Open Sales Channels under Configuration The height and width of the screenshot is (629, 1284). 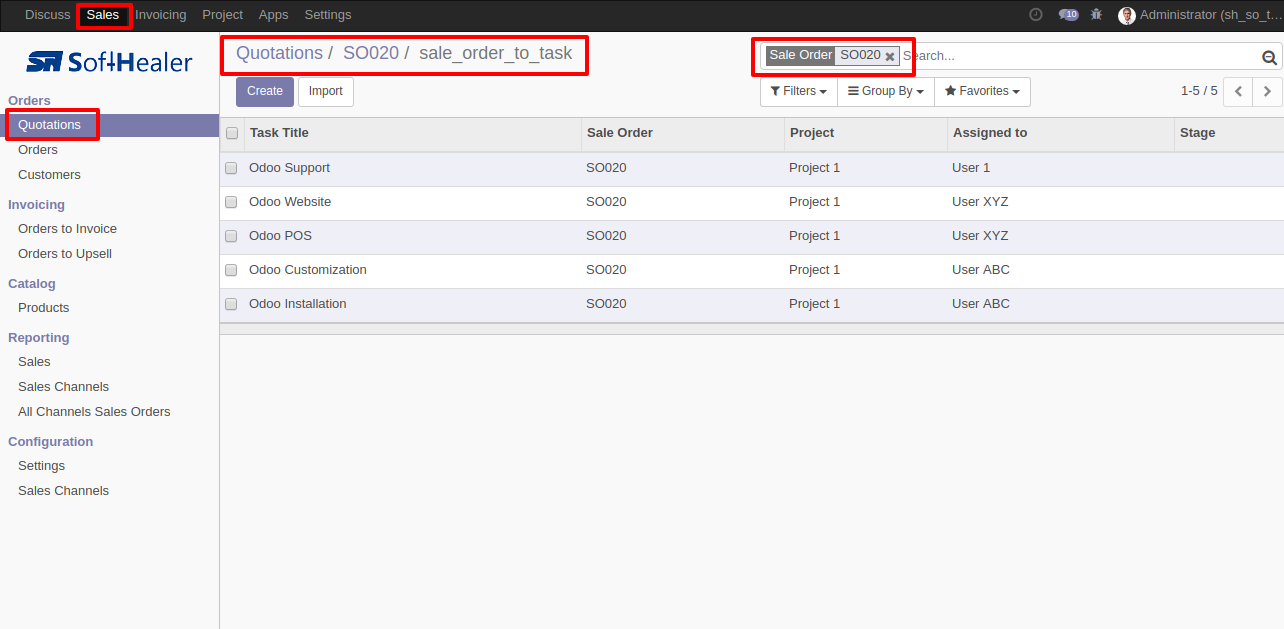63,491
